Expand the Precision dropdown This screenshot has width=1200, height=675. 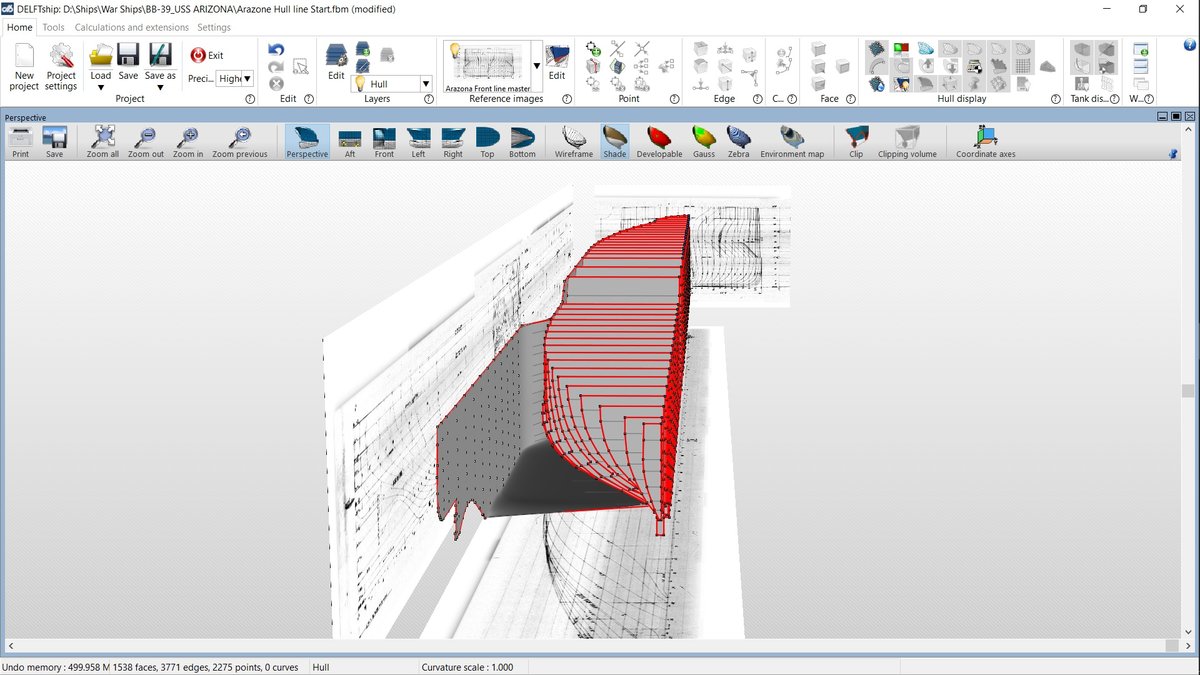(x=247, y=78)
